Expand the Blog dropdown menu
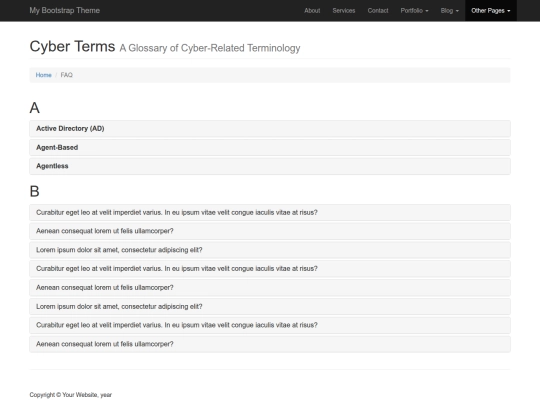The width and height of the screenshot is (540, 405). click(449, 11)
